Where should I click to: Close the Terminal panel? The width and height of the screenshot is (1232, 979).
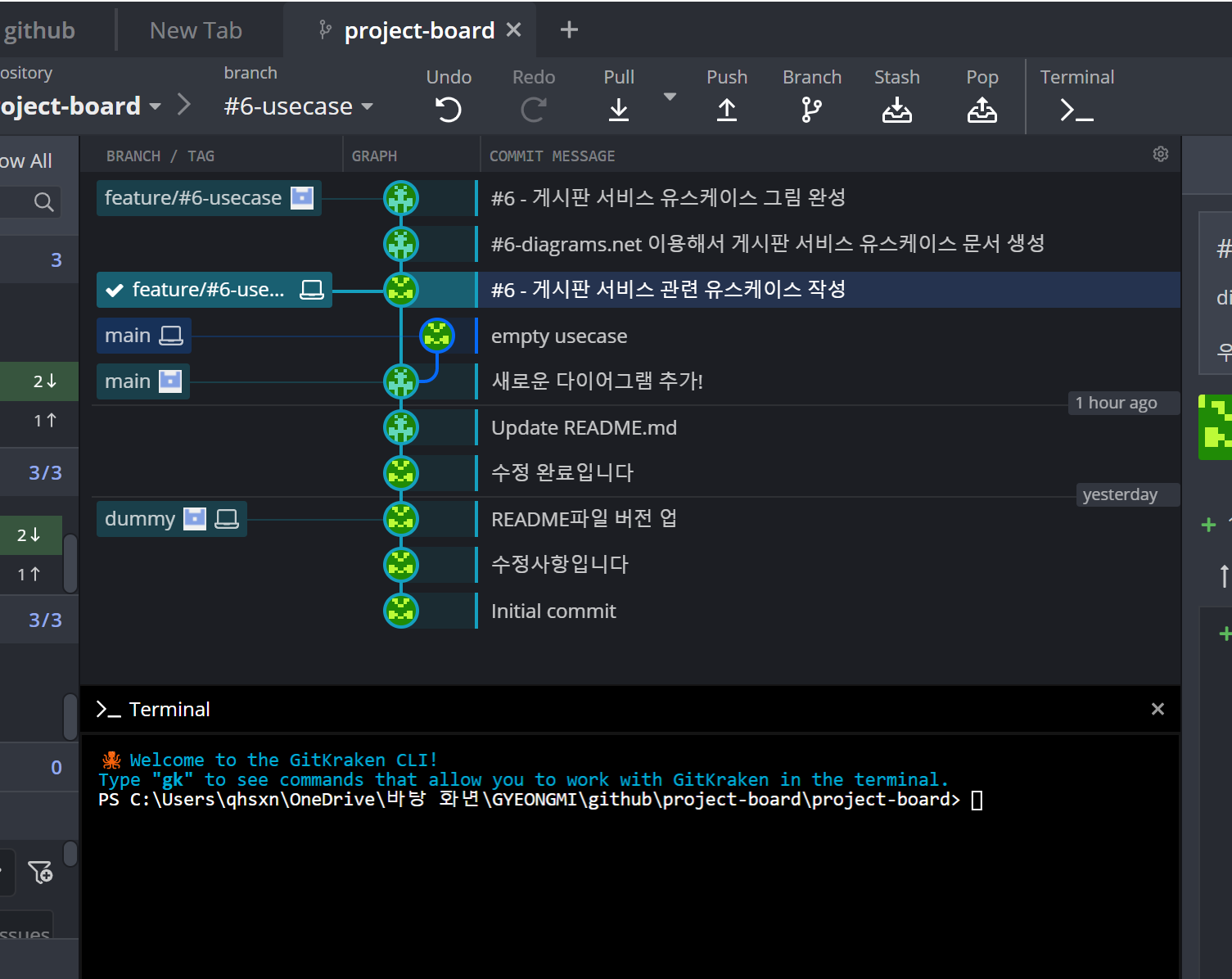pyautogui.click(x=1158, y=709)
